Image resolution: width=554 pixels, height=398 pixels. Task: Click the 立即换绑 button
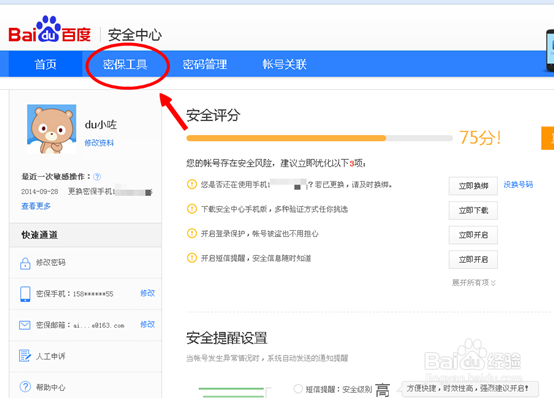coord(473,186)
